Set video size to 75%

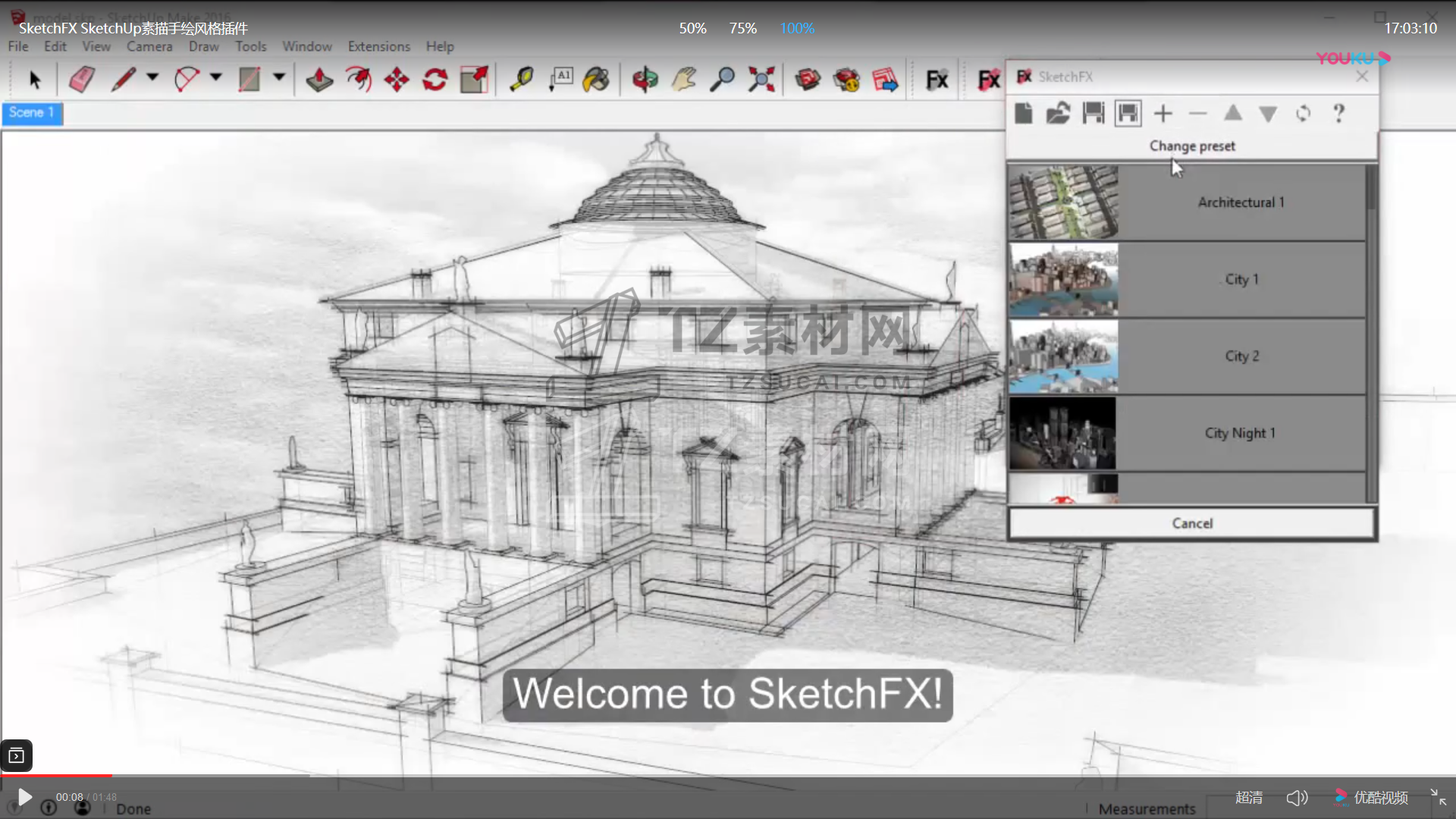(742, 28)
